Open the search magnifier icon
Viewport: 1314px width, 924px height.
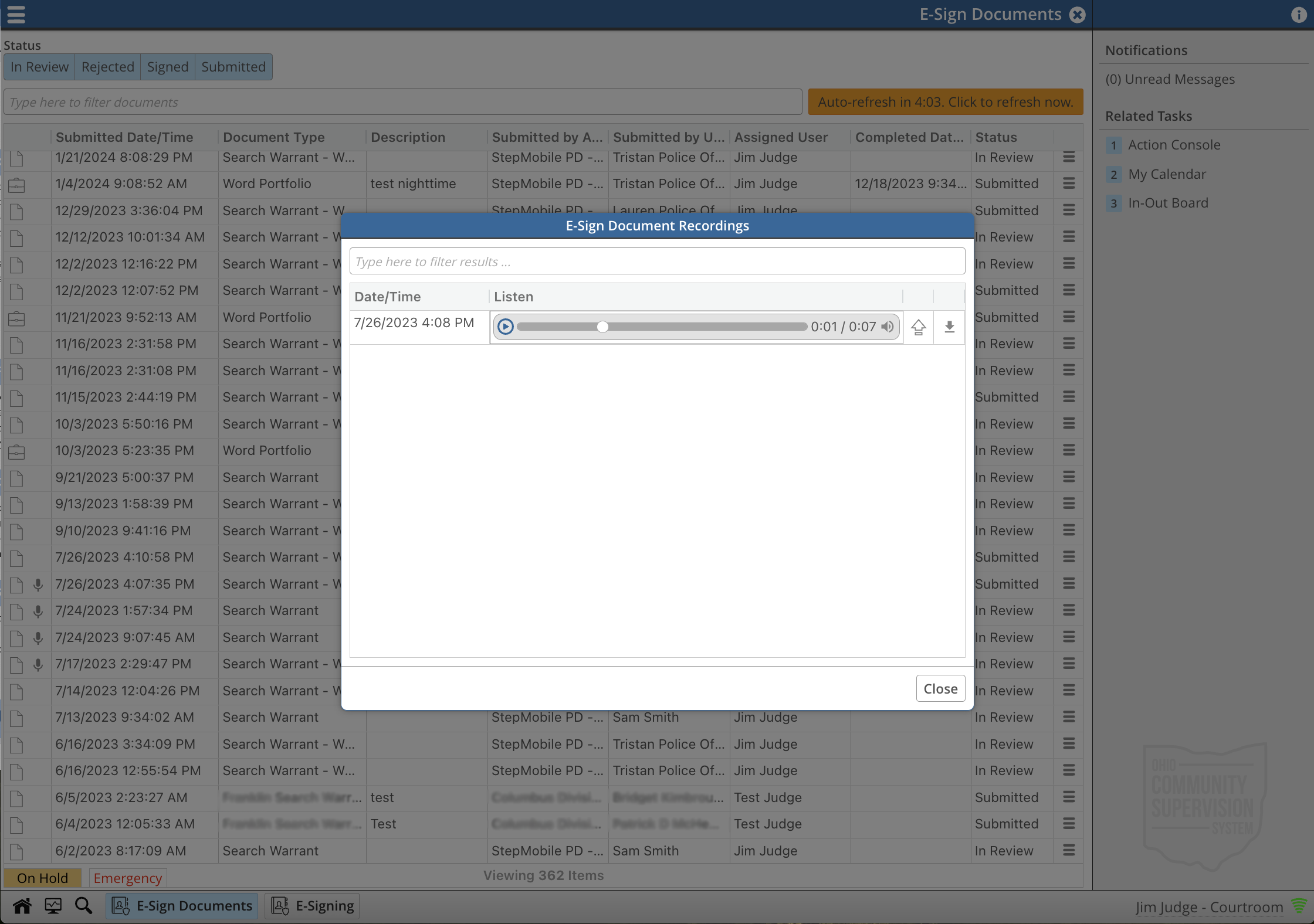83,906
